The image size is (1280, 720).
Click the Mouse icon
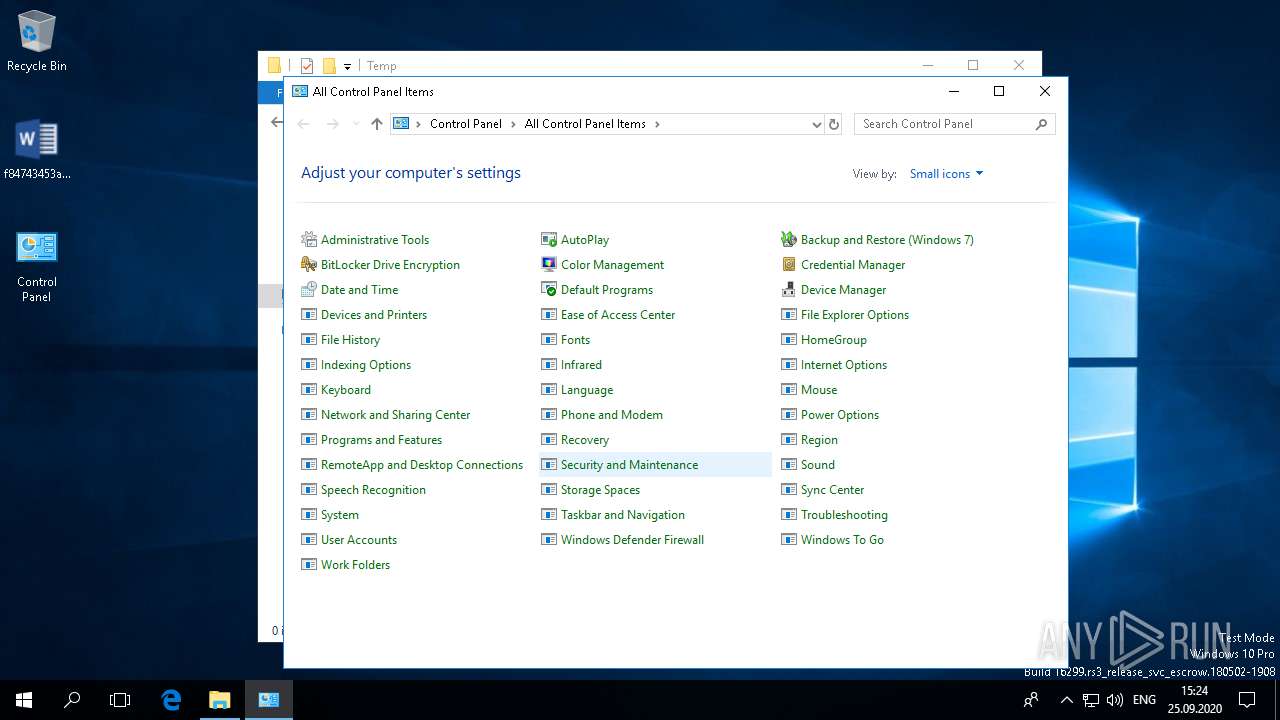click(x=789, y=390)
